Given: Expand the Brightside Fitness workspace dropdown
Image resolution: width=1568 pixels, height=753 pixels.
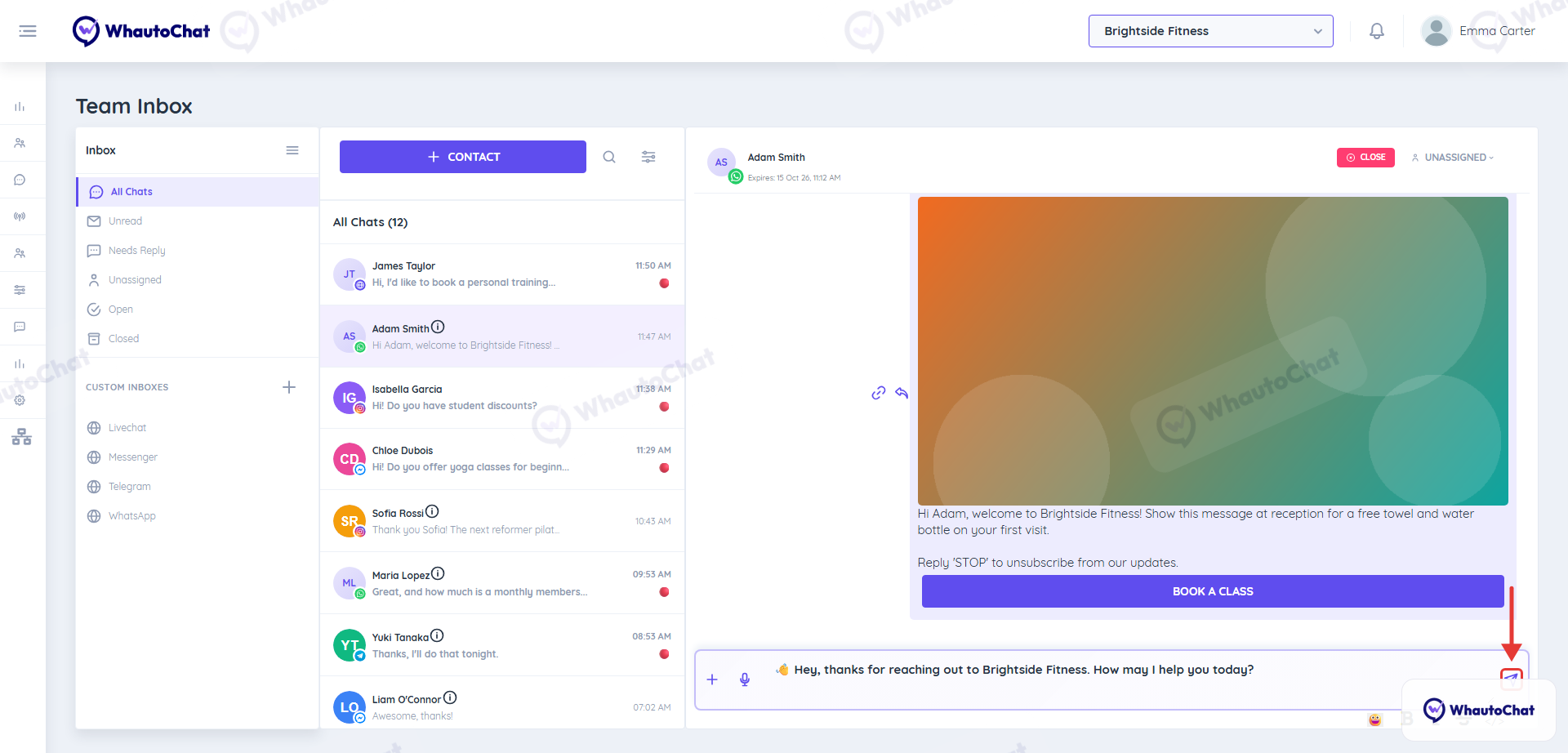Looking at the screenshot, I should click(1210, 31).
